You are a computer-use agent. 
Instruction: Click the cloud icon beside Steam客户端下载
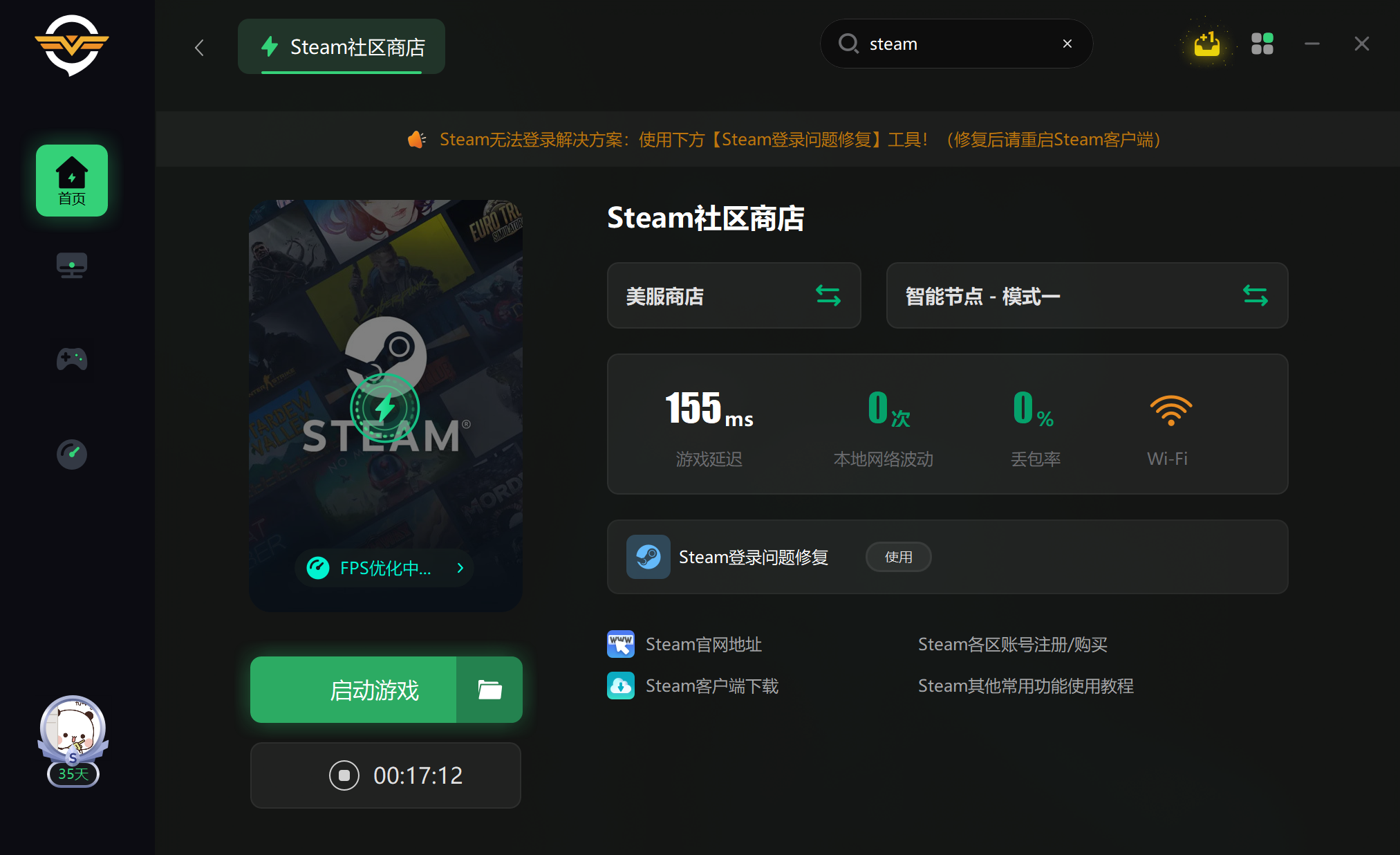click(x=620, y=685)
